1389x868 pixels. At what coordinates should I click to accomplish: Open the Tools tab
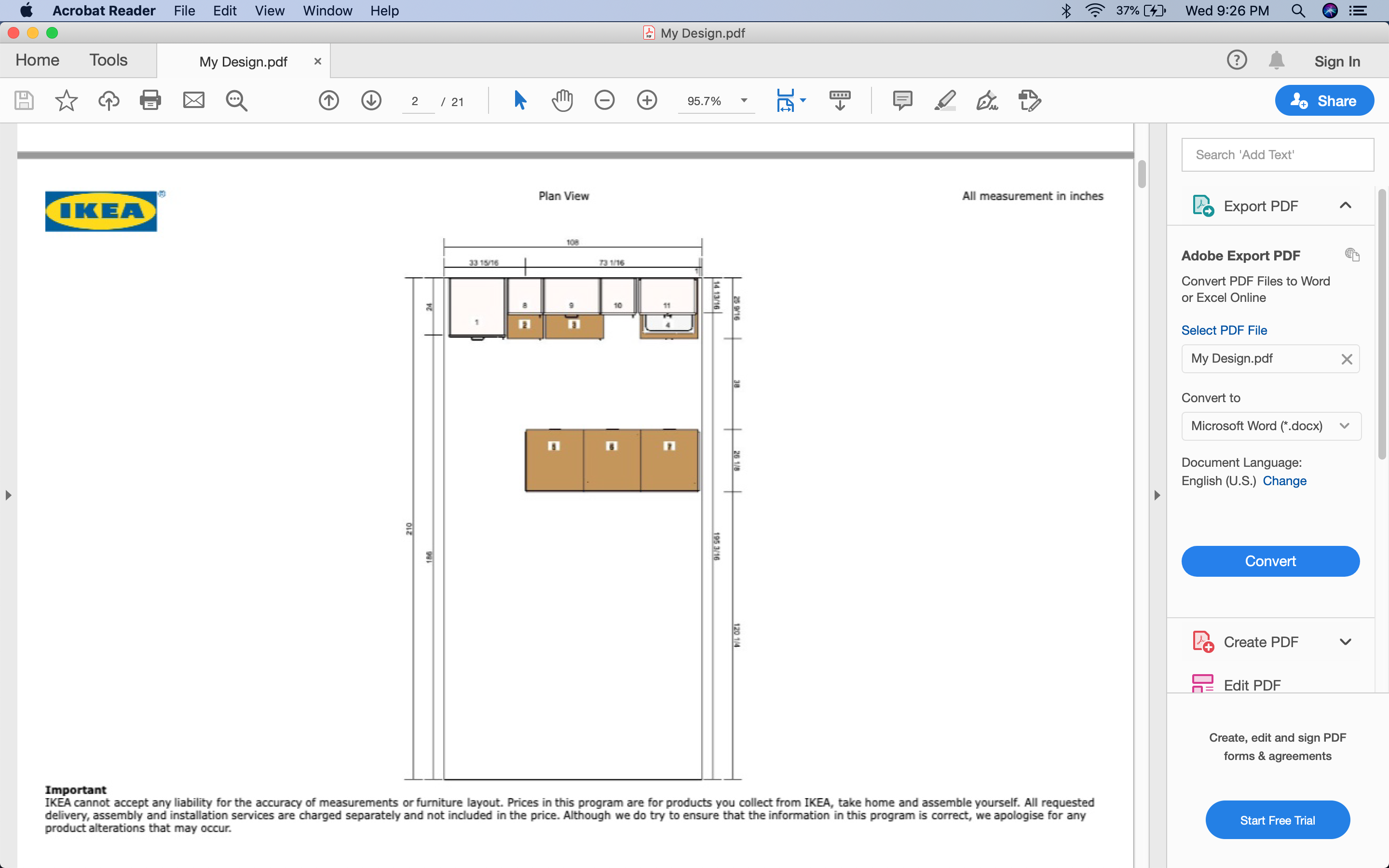point(109,60)
